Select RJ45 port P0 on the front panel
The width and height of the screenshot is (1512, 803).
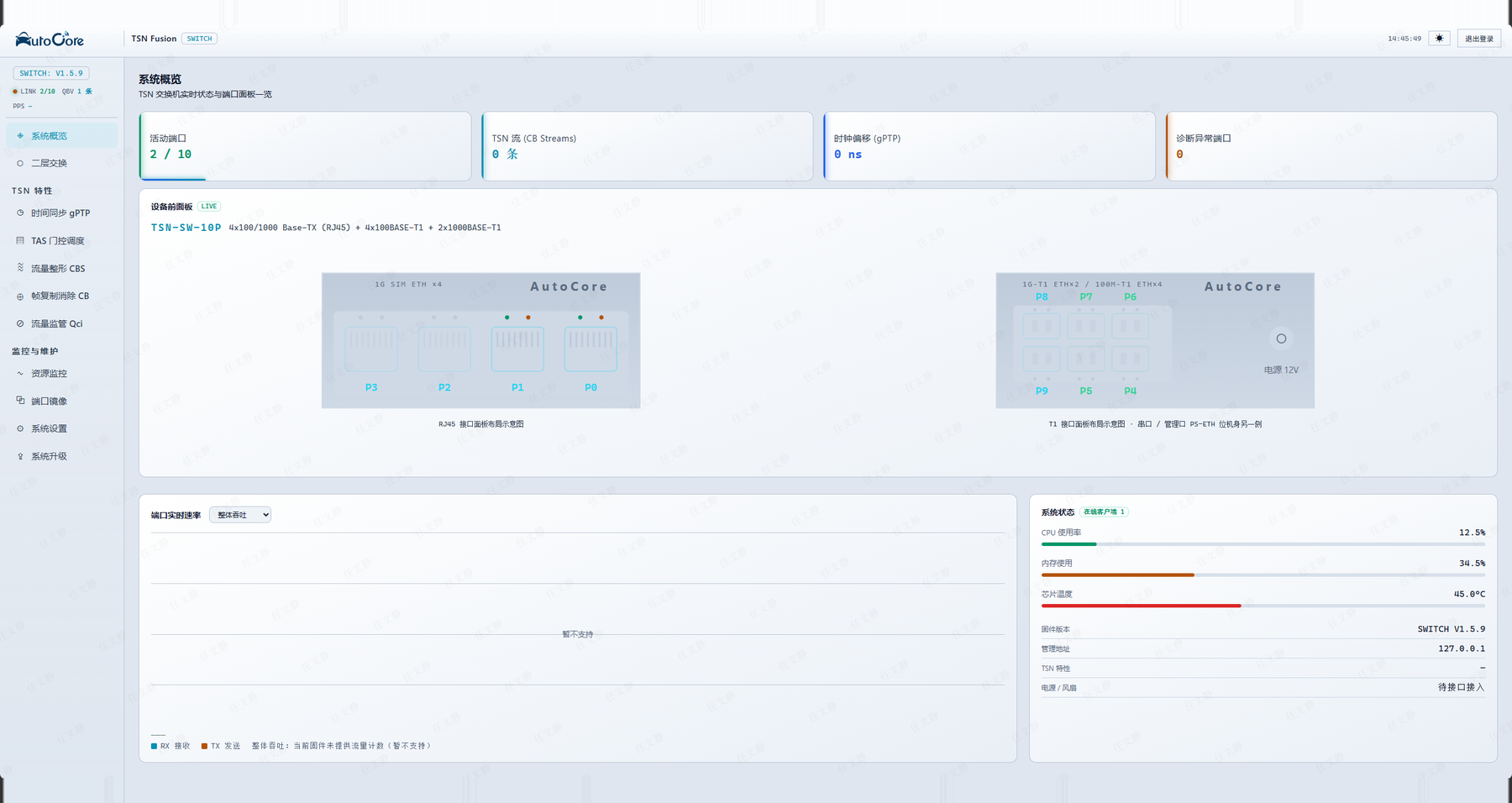click(x=591, y=349)
